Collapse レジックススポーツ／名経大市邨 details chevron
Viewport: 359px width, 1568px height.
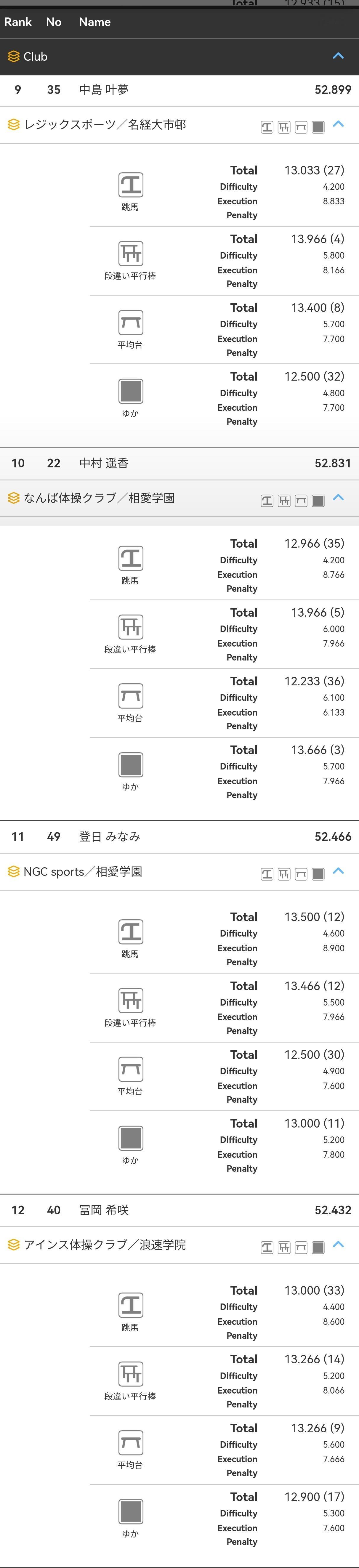click(338, 124)
